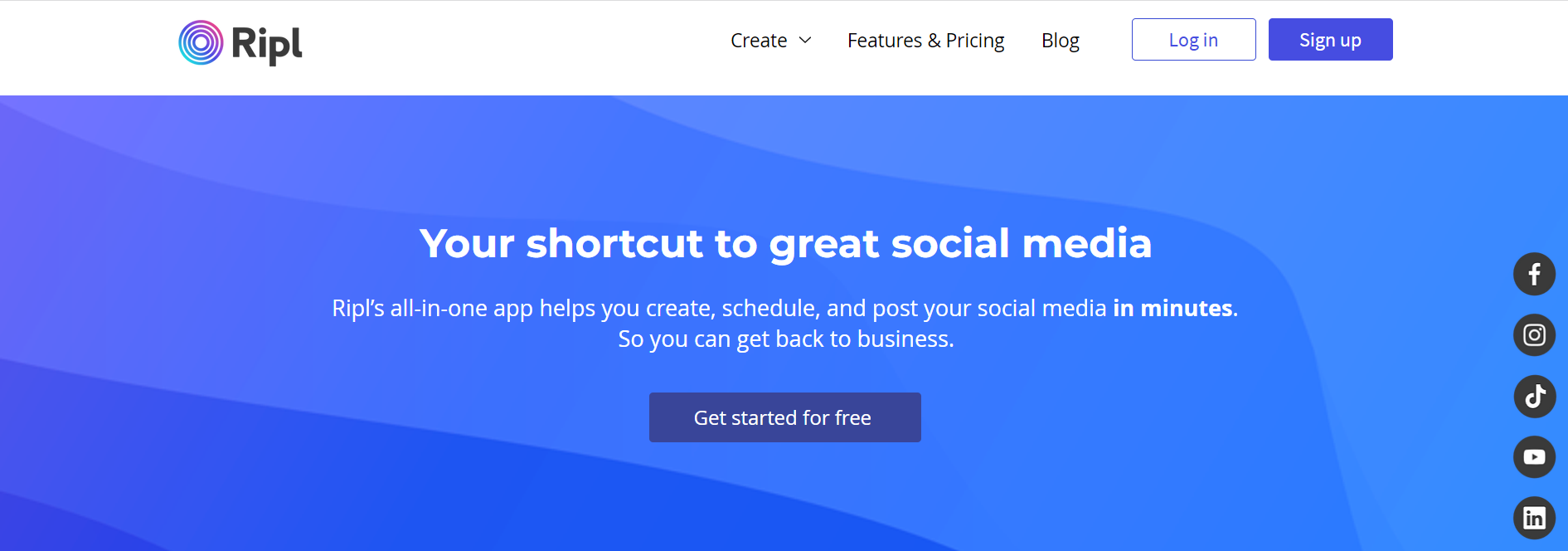1568x551 pixels.
Task: Open the LinkedIn social icon
Action: (1534, 518)
